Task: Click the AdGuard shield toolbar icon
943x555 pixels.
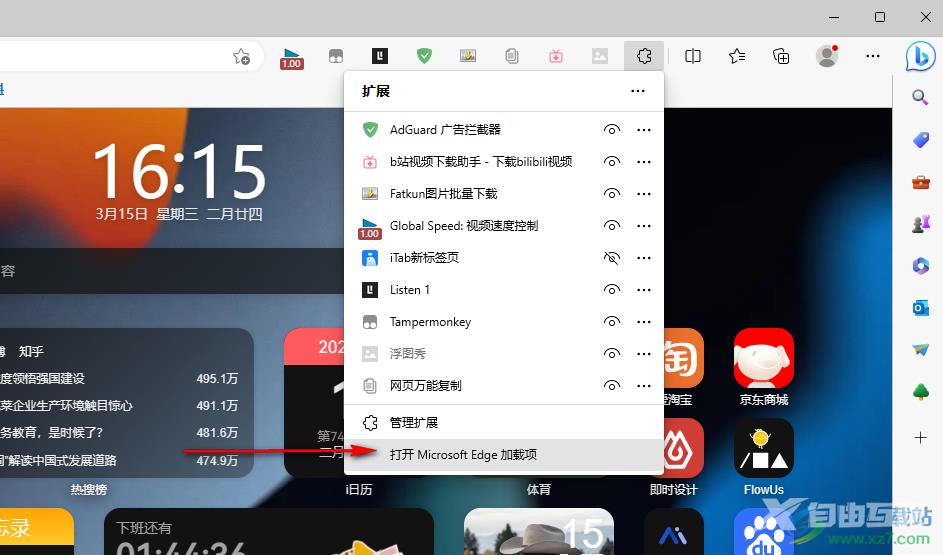Action: 424,56
